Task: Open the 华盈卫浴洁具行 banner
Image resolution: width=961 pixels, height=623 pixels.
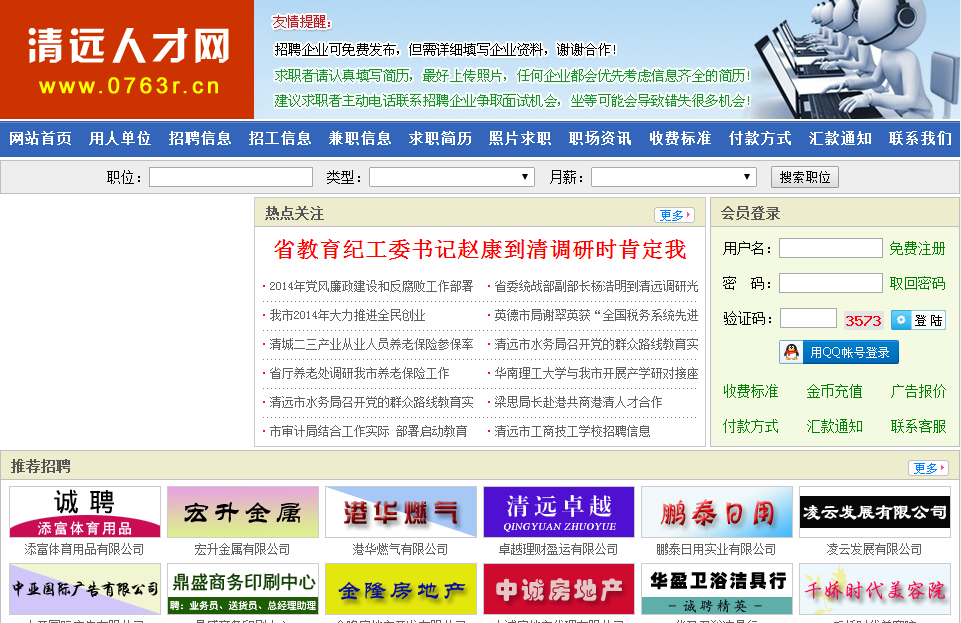Action: [x=716, y=589]
